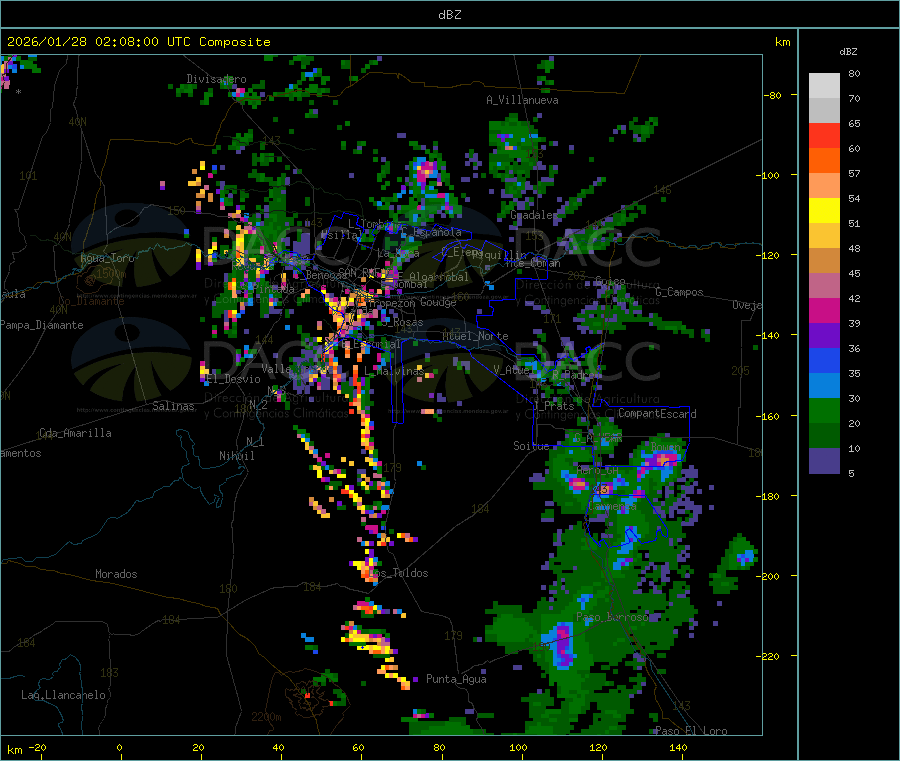This screenshot has width=900, height=761.
Task: Select the 'Agua_Toro' location label
Action: tap(107, 258)
